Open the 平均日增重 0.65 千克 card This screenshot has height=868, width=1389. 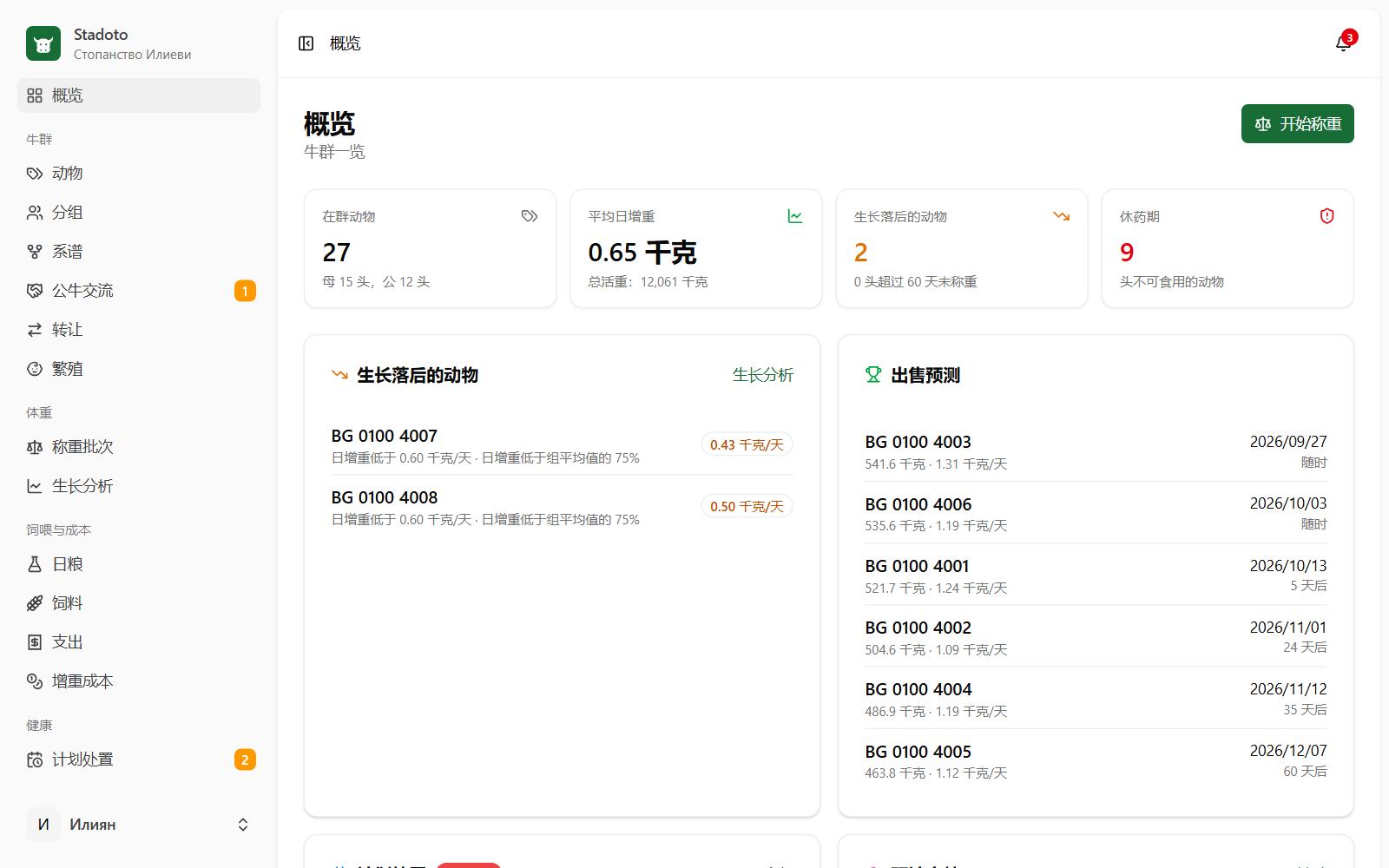pos(695,248)
